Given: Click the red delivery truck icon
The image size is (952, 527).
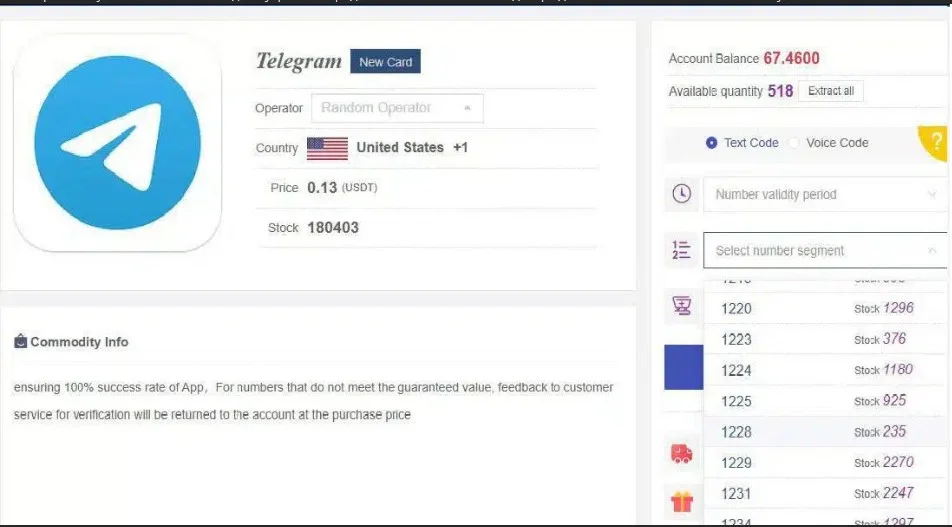Looking at the screenshot, I should click(x=681, y=454).
